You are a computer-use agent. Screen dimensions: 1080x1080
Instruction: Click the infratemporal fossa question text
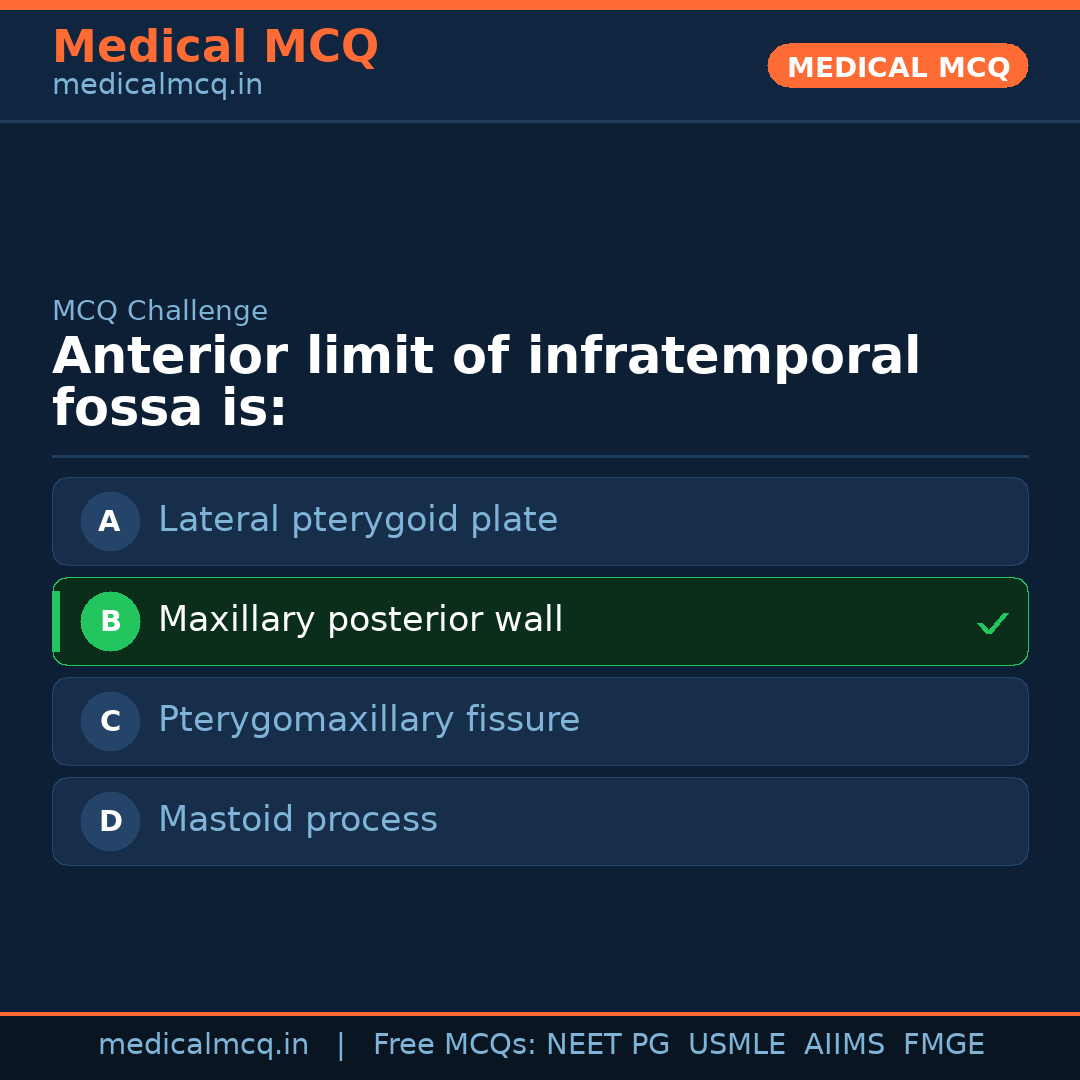point(486,382)
